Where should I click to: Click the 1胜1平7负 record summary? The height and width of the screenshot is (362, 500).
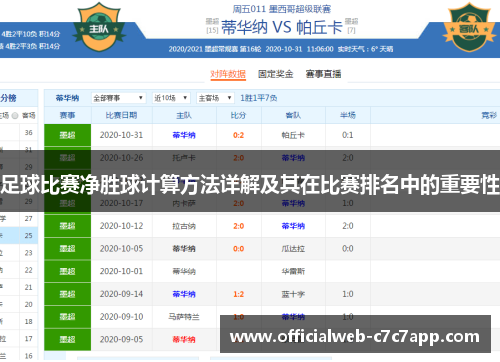pos(259,98)
